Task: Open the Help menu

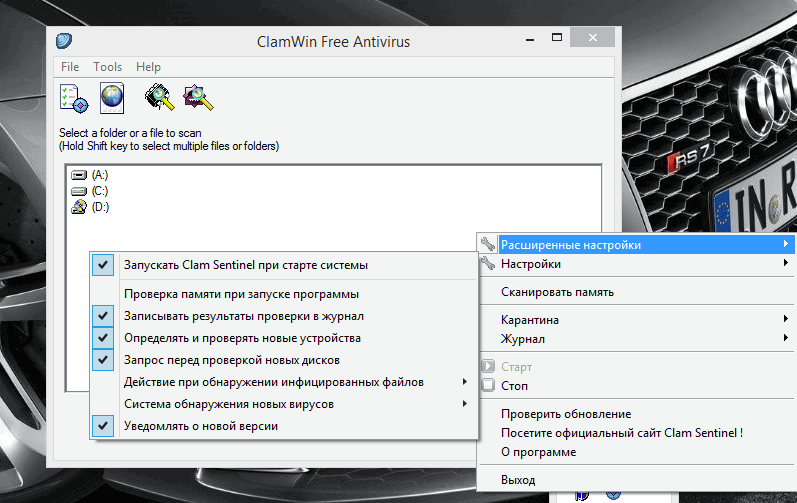Action: (x=148, y=67)
